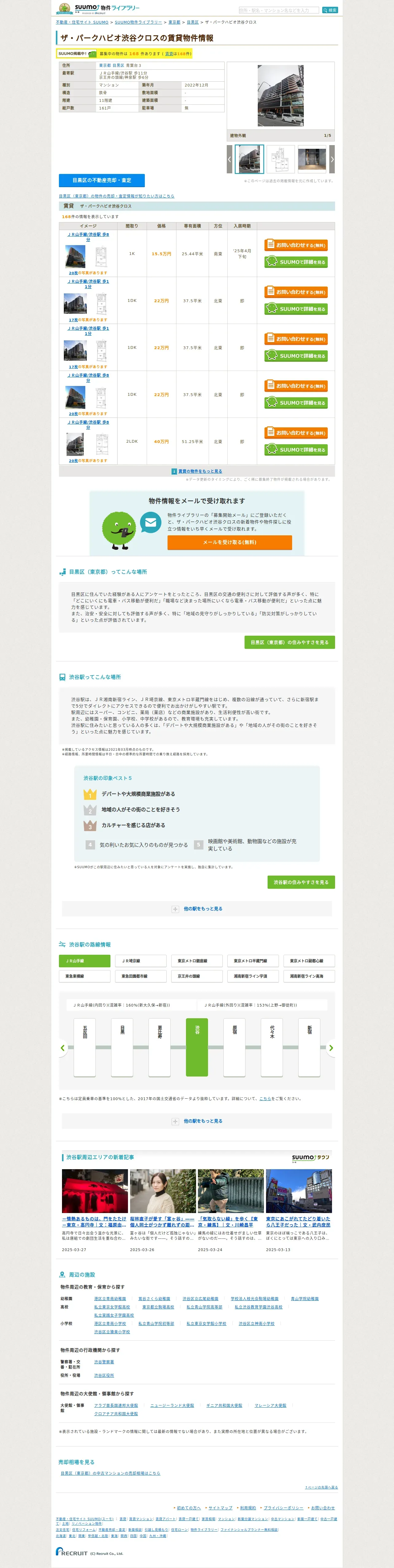
Task: Select the floor plan thumbnail in gallery
Action: (281, 160)
